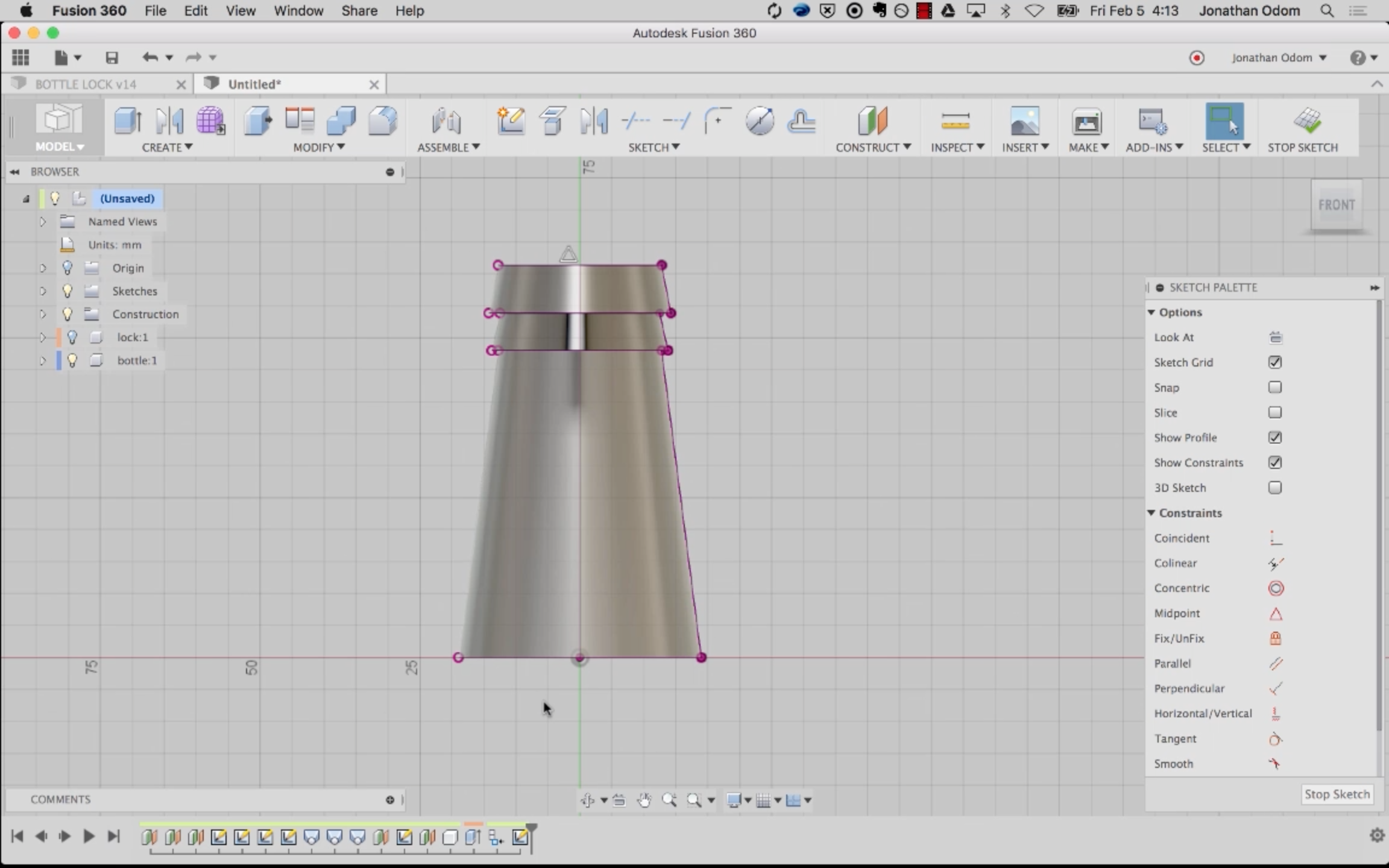Click the Mirror icon in Sketch toolbar
Image resolution: width=1389 pixels, height=868 pixels.
tap(594, 121)
